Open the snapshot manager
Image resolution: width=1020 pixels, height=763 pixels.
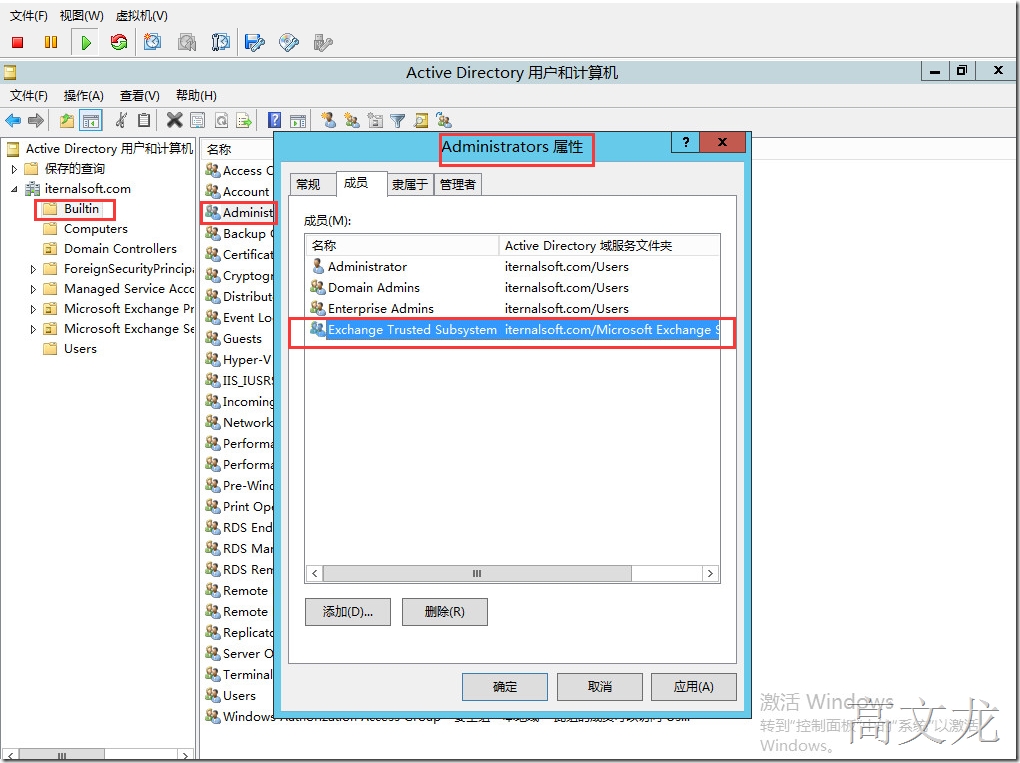[221, 42]
